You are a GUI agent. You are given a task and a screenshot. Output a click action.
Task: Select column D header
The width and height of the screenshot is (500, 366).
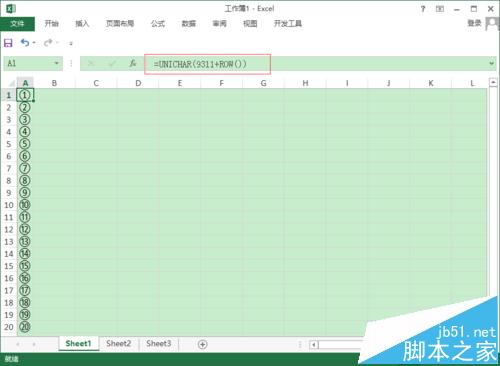138,83
